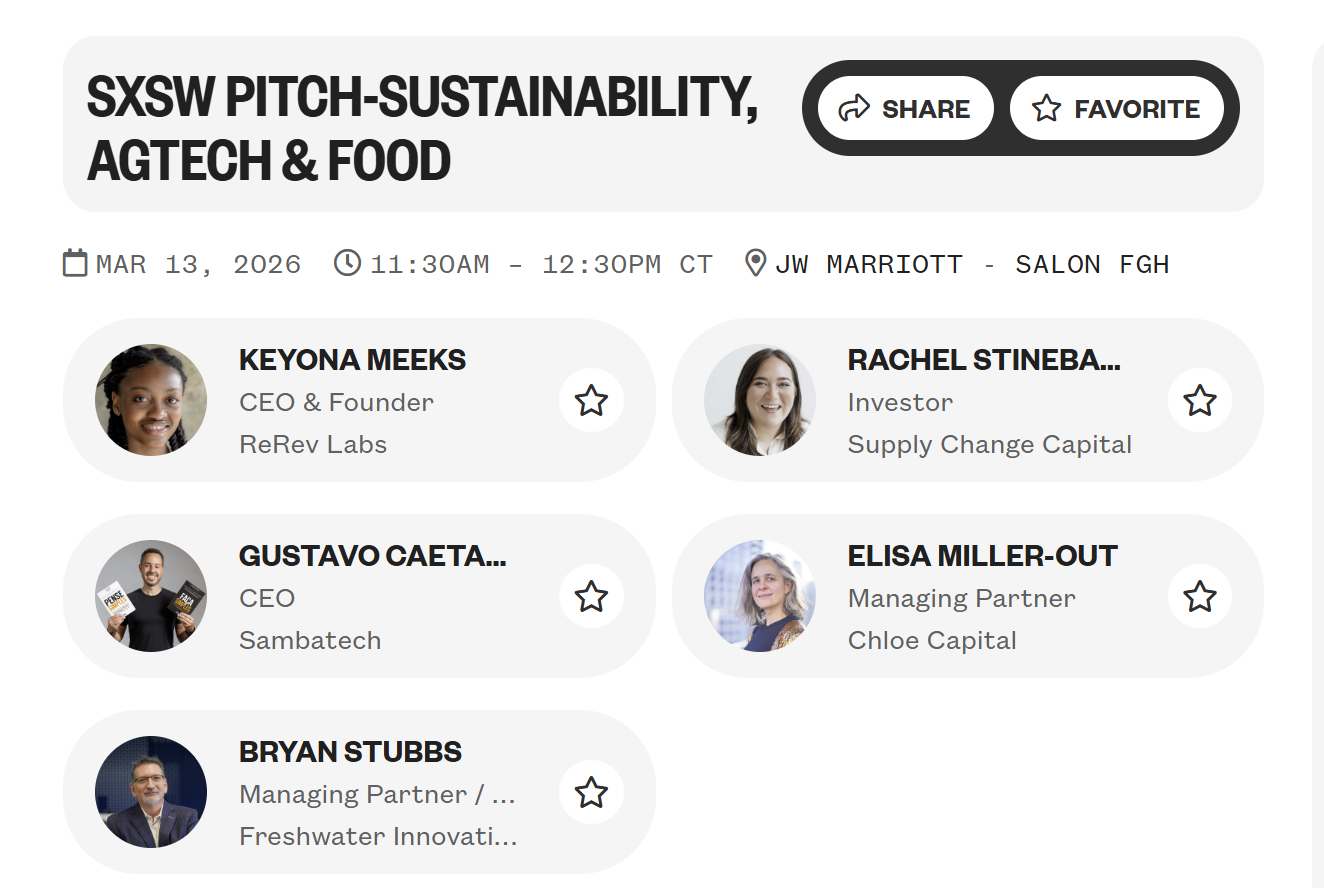The image size is (1324, 888).
Task: Click the calendar icon beside the date
Action: coord(75,263)
